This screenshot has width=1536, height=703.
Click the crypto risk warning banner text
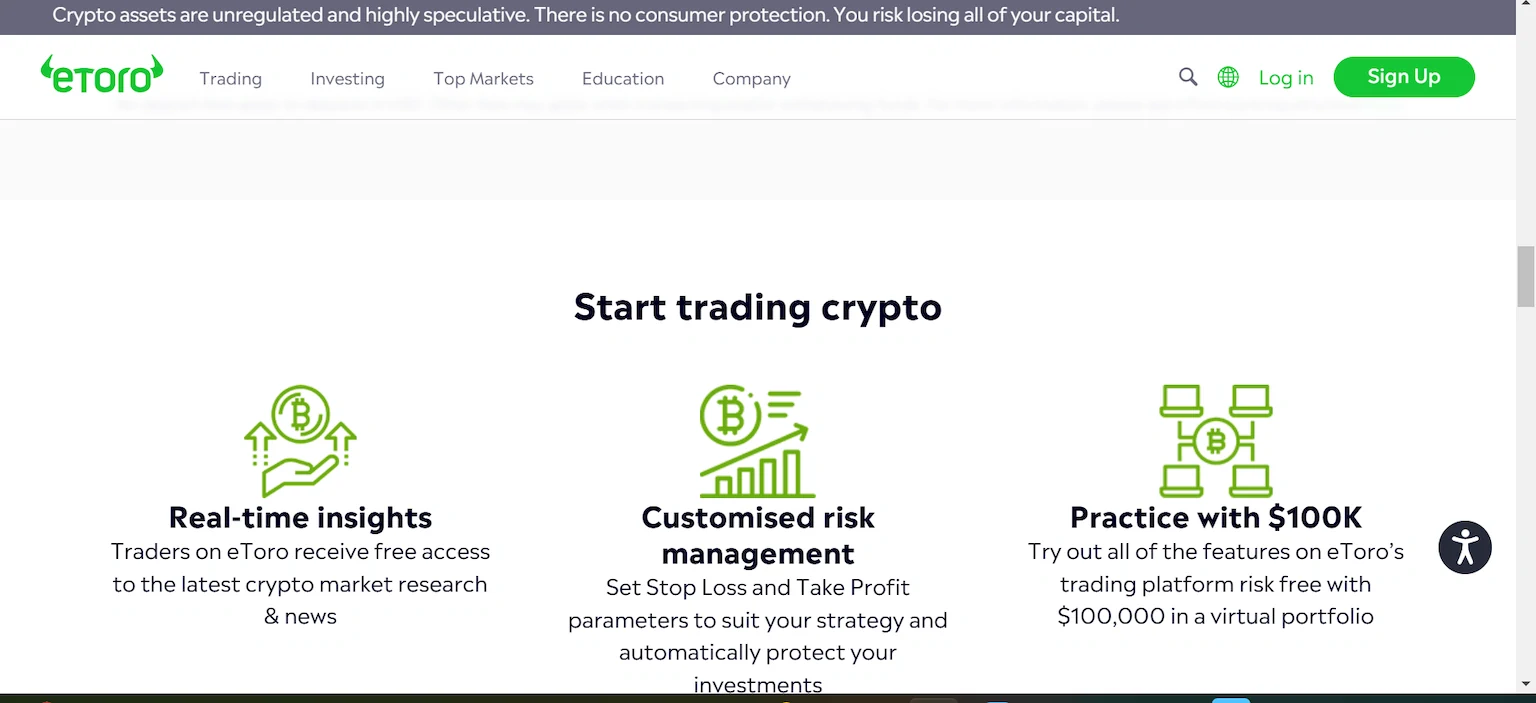pyautogui.click(x=585, y=16)
